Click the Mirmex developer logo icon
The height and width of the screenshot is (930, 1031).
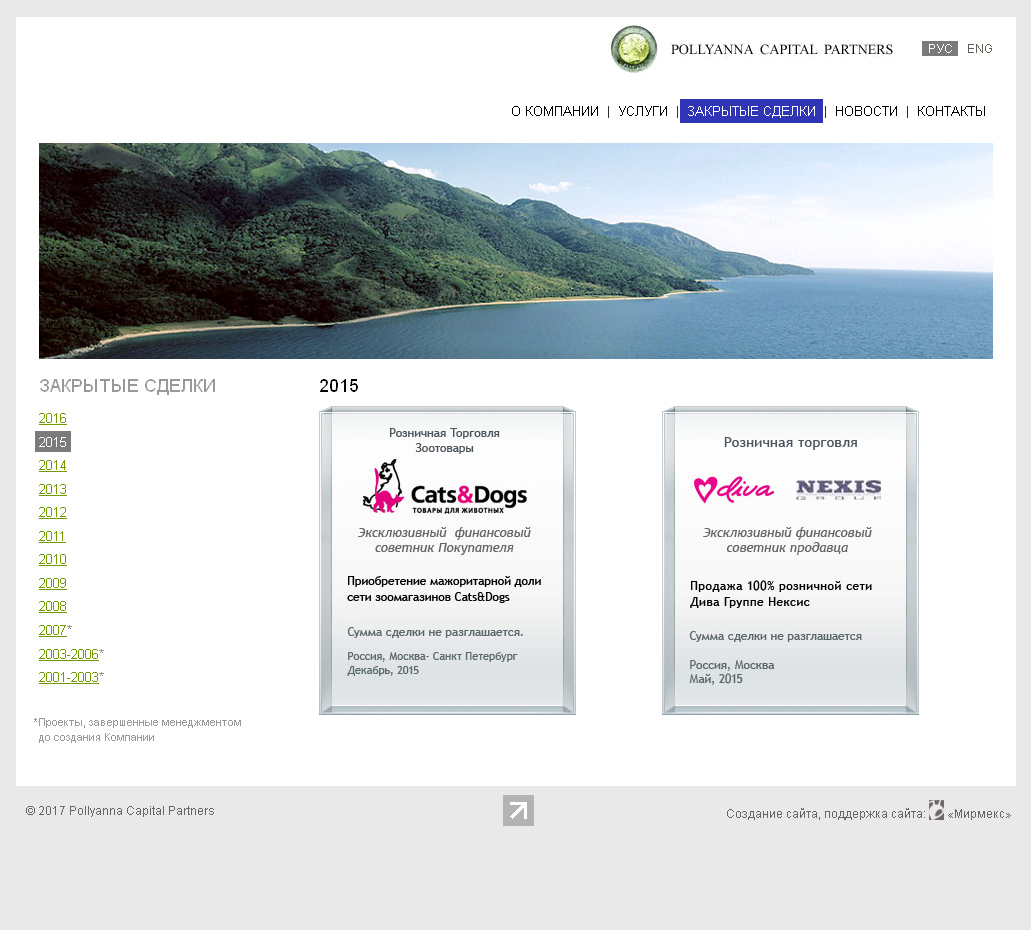(x=936, y=810)
